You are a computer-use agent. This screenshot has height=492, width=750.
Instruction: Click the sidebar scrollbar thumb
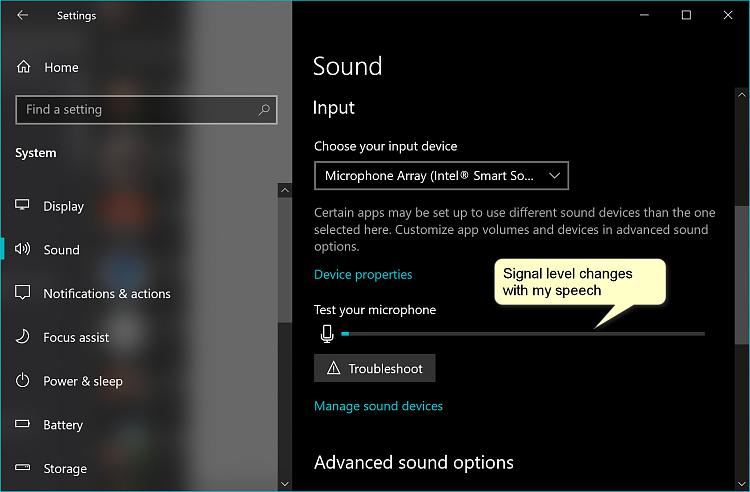click(x=285, y=260)
